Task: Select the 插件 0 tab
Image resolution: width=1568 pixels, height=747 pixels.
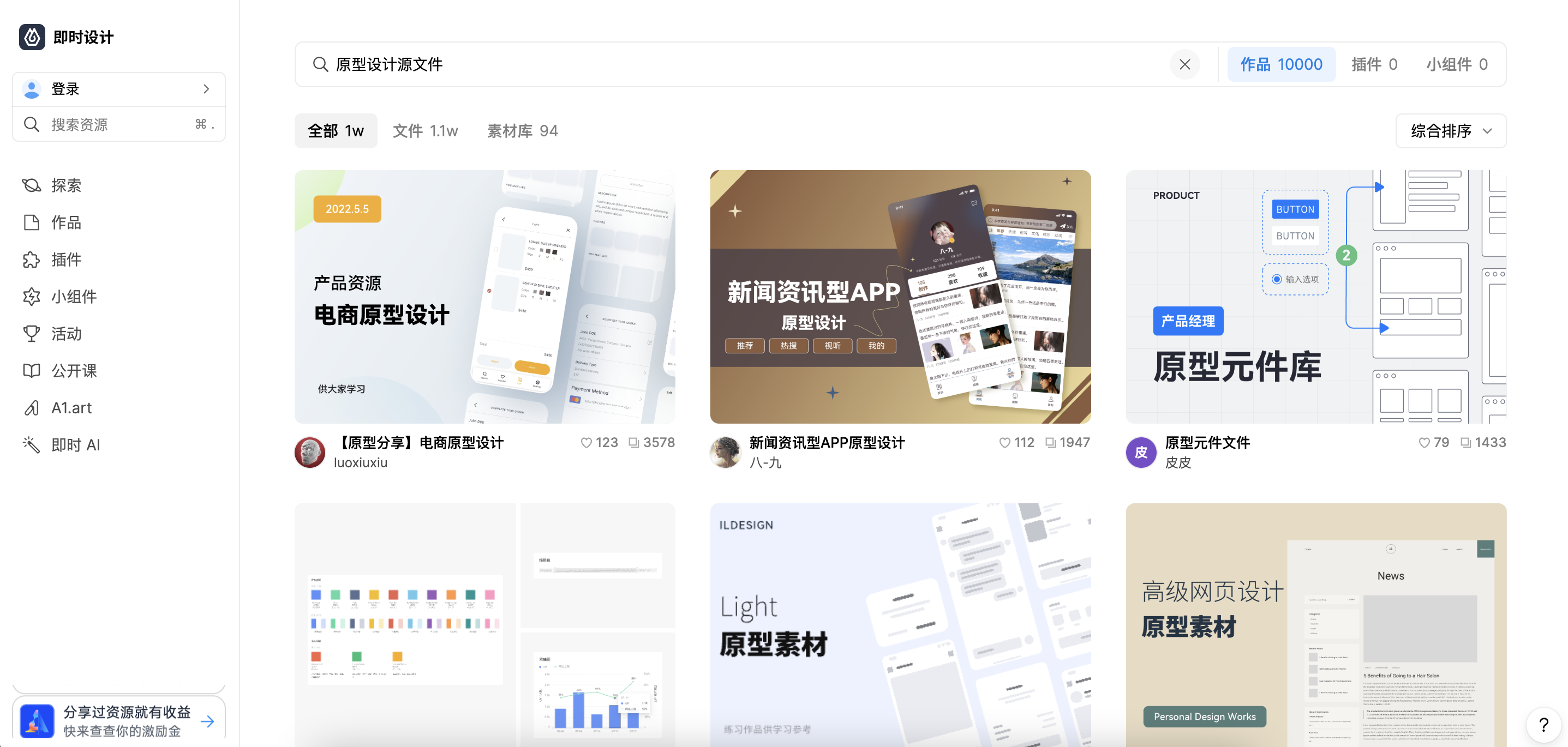Action: coord(1374,64)
